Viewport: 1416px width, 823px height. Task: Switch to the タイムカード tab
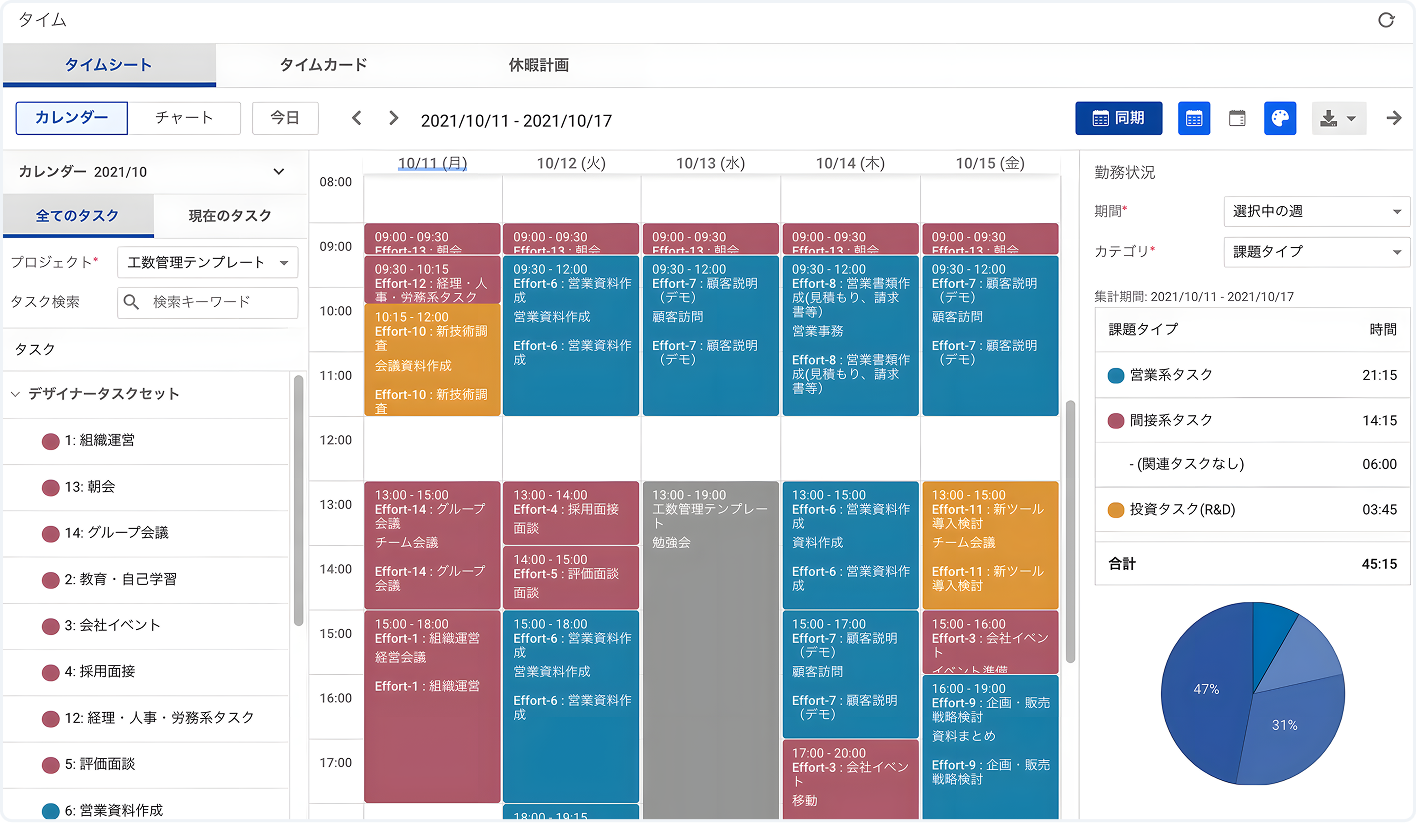323,65
